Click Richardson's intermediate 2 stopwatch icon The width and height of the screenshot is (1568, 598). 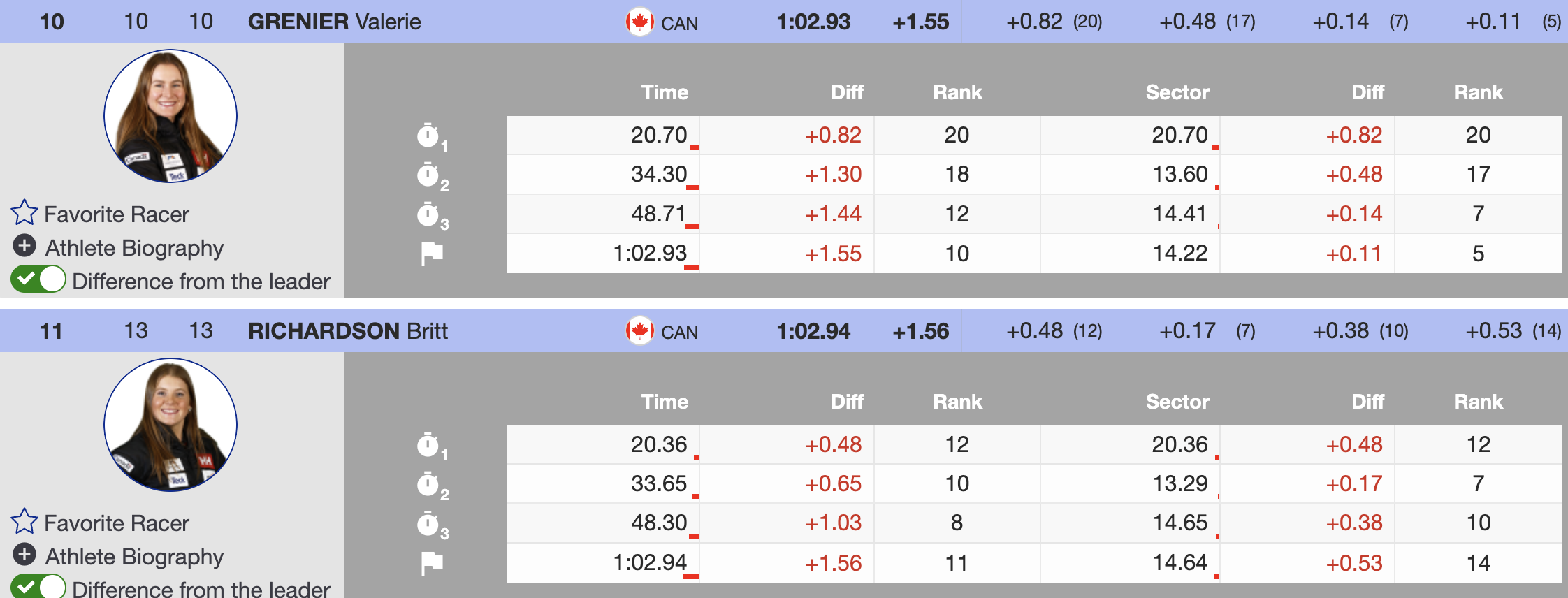[428, 483]
